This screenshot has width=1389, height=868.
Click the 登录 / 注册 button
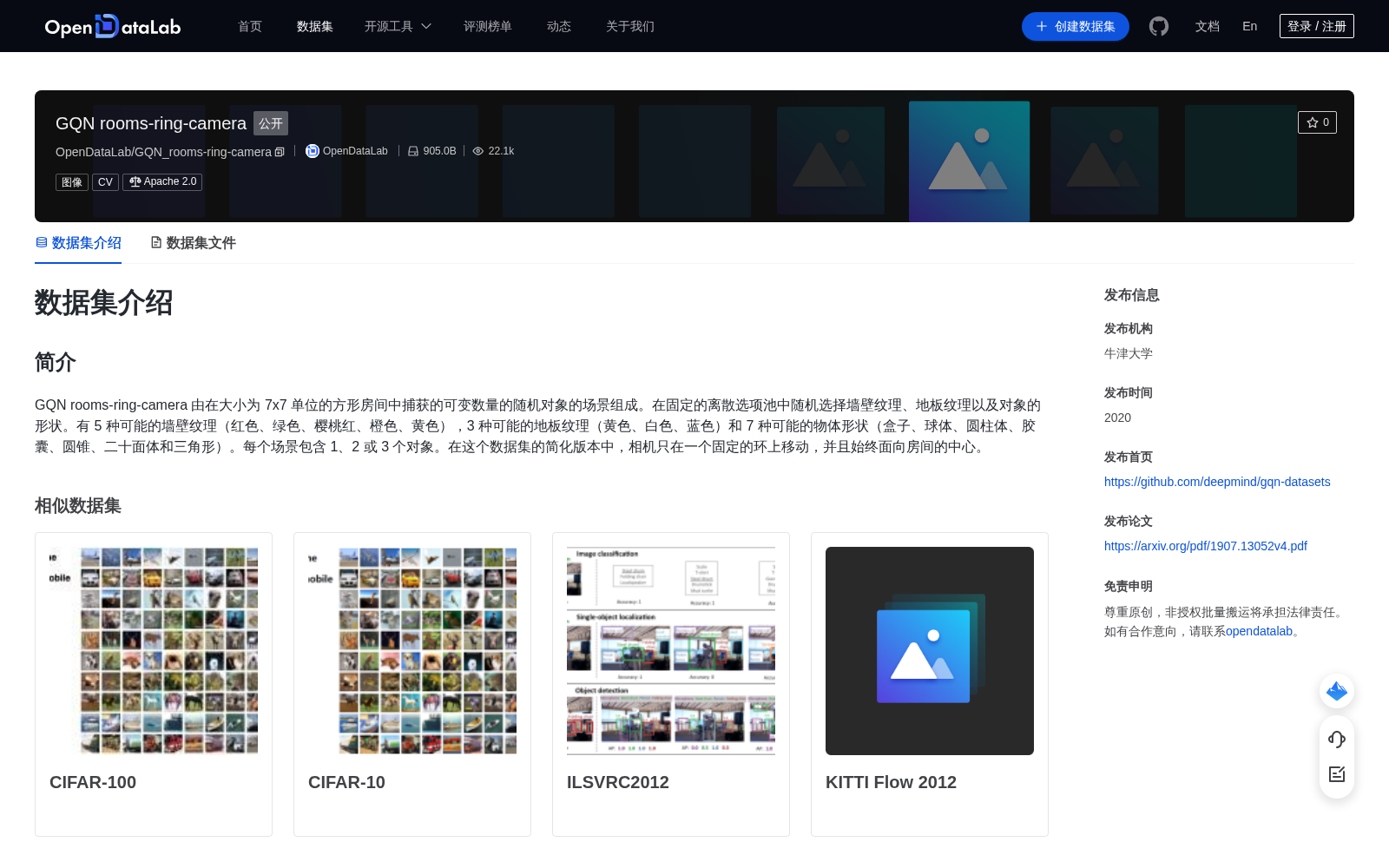(1317, 26)
